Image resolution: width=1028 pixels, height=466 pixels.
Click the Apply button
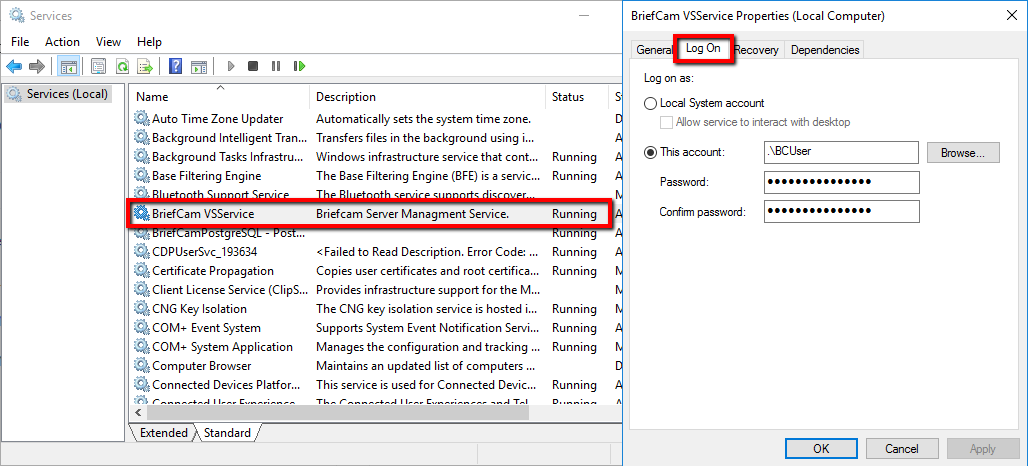coord(982,449)
